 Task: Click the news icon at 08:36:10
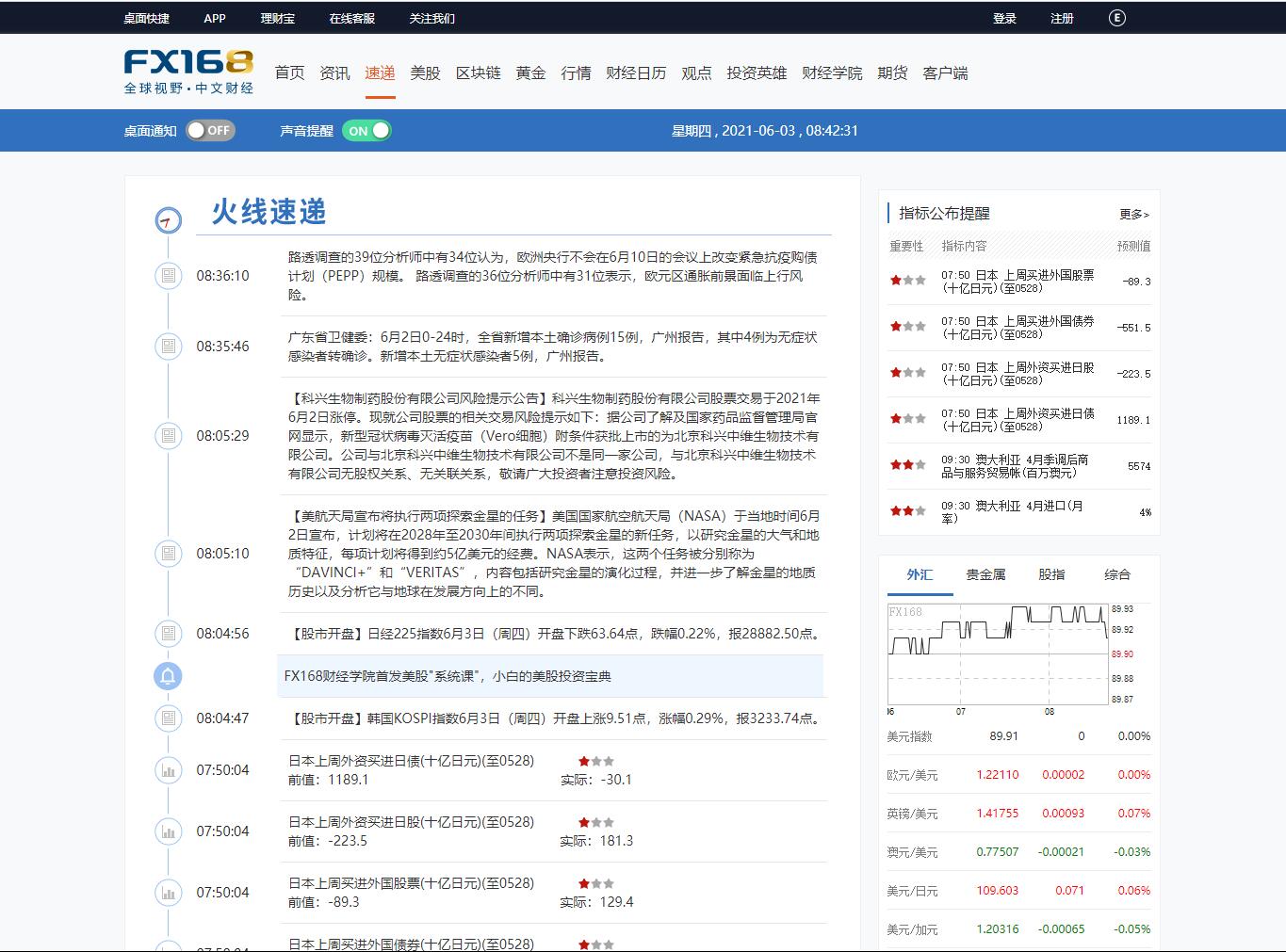click(x=168, y=276)
